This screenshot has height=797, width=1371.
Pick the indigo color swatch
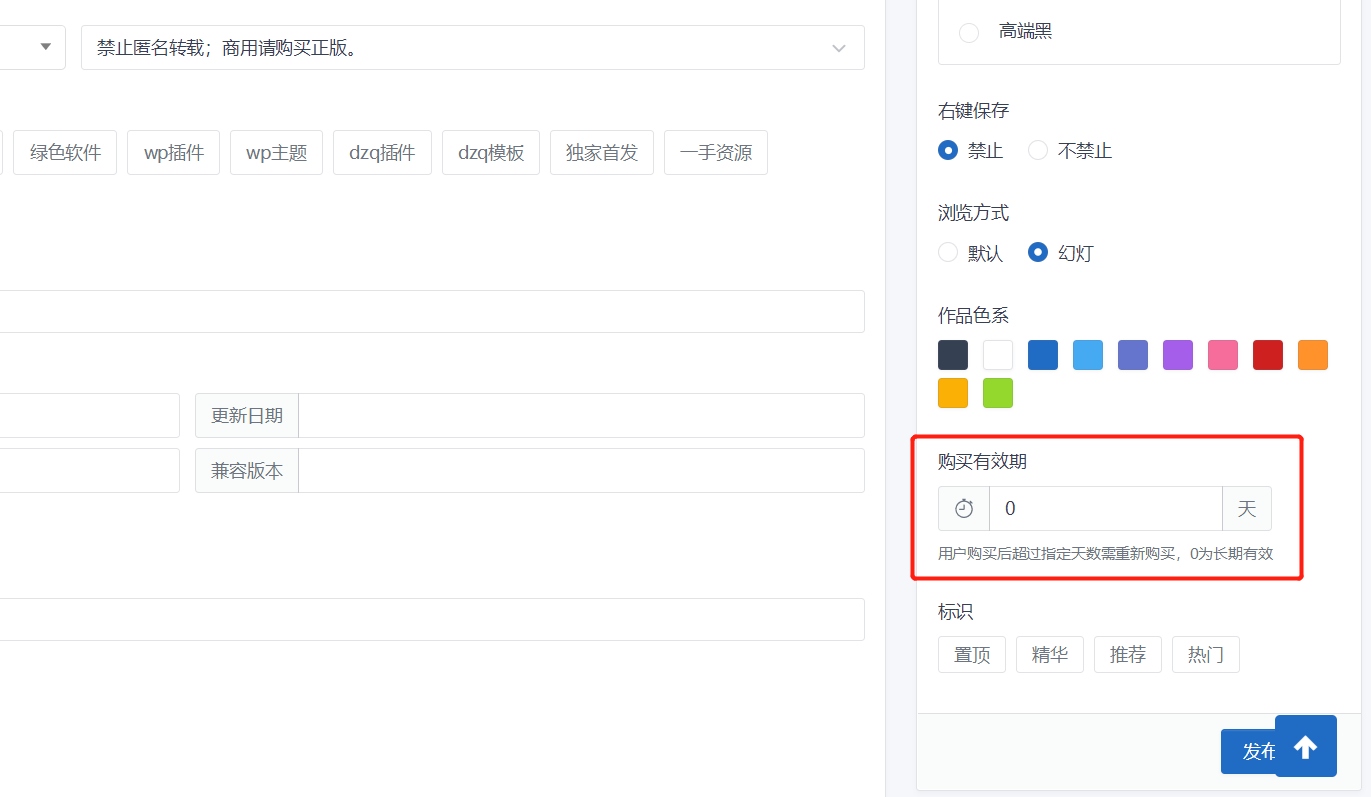coord(1133,355)
